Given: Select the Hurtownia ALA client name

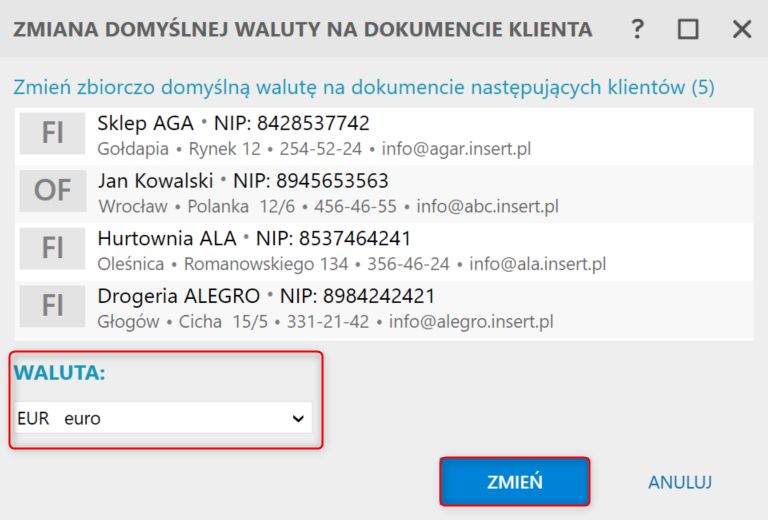Looking at the screenshot, I should (x=166, y=239).
